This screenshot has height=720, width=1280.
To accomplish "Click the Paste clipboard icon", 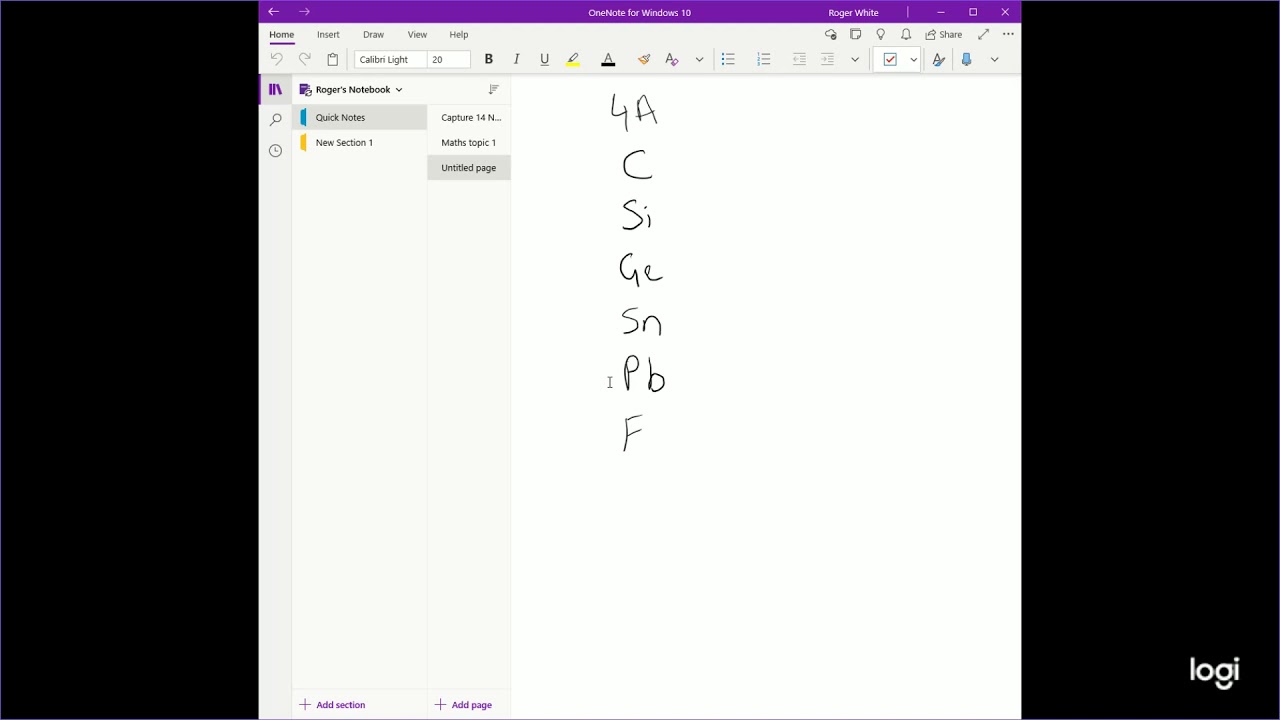I will (x=333, y=60).
